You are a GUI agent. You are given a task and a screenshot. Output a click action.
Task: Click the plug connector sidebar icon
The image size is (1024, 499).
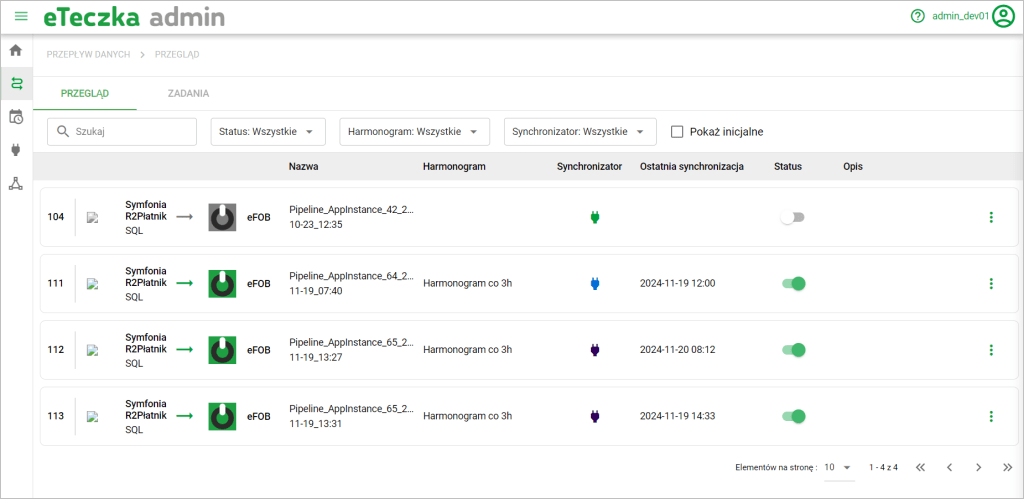[16, 150]
